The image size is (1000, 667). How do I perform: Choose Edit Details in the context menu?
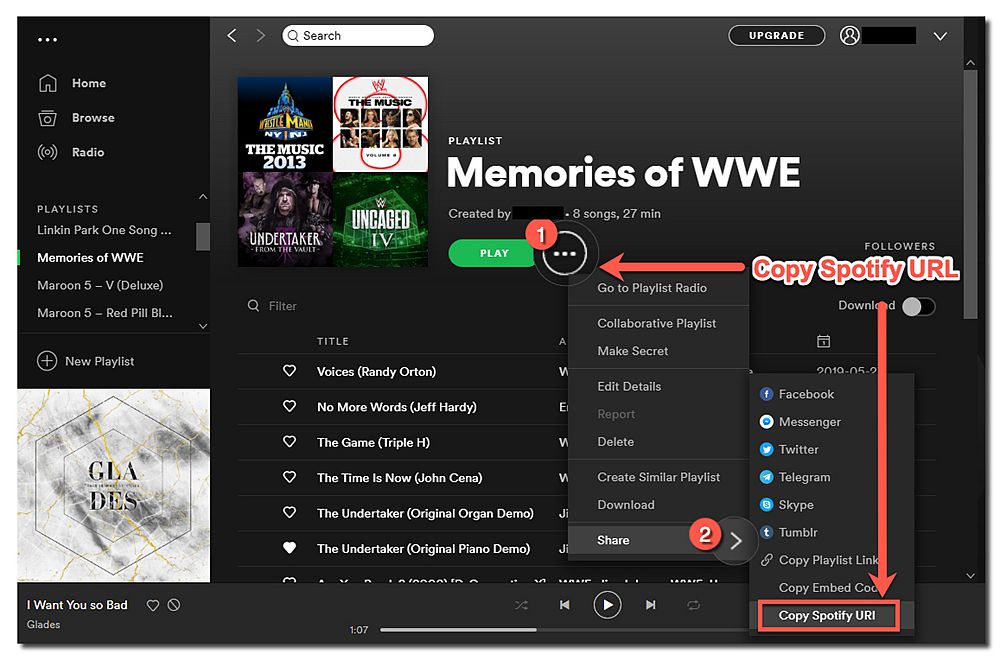click(x=634, y=386)
